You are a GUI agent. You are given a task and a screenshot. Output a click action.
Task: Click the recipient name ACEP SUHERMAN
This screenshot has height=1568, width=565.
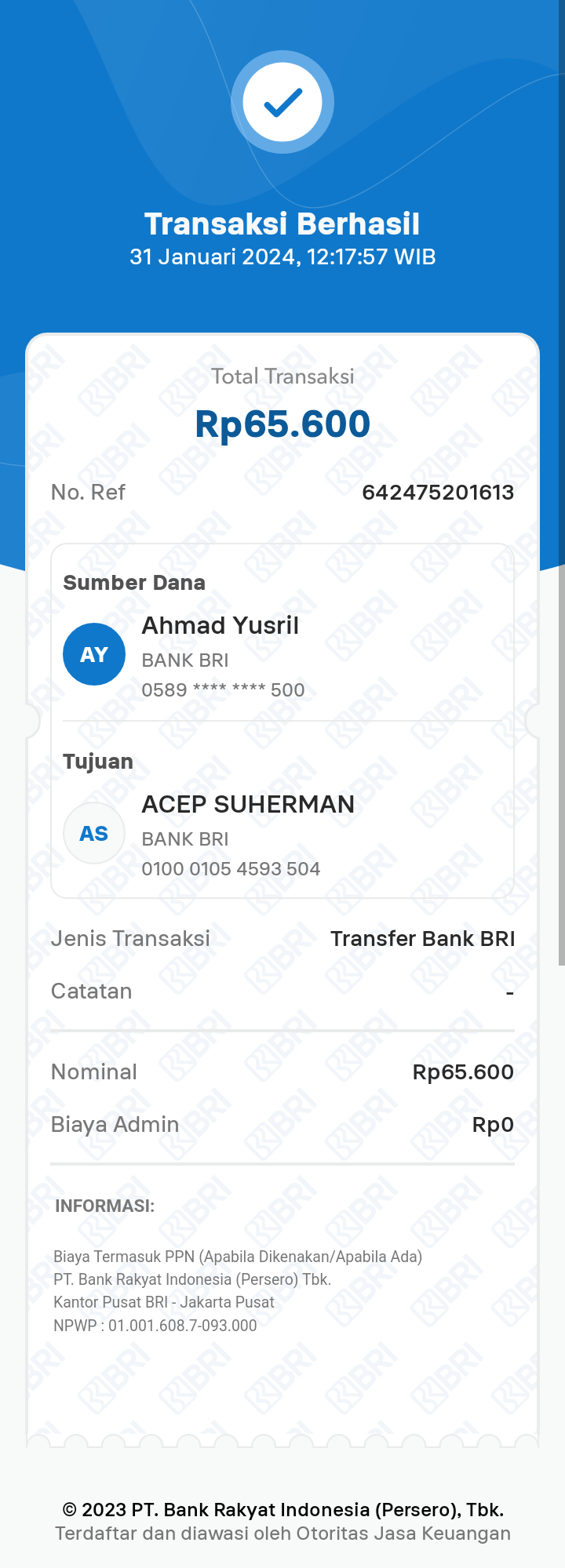click(x=248, y=805)
